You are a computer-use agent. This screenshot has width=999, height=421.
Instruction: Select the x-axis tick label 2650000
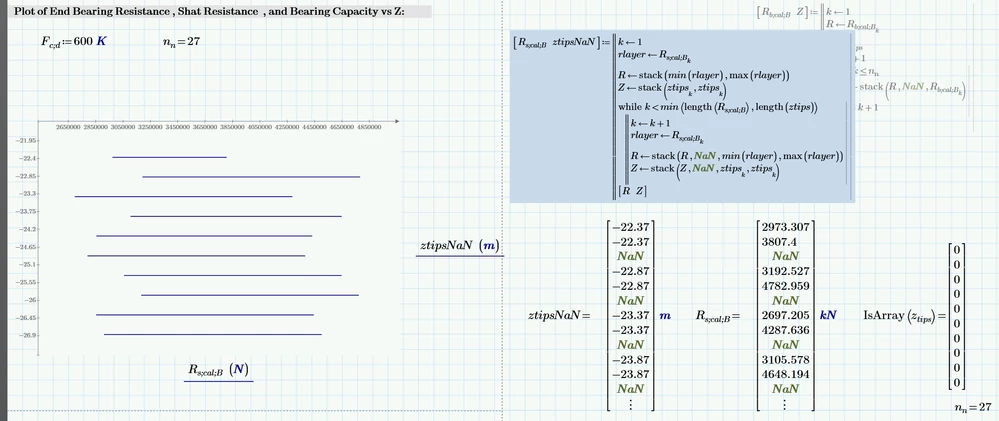(68, 127)
